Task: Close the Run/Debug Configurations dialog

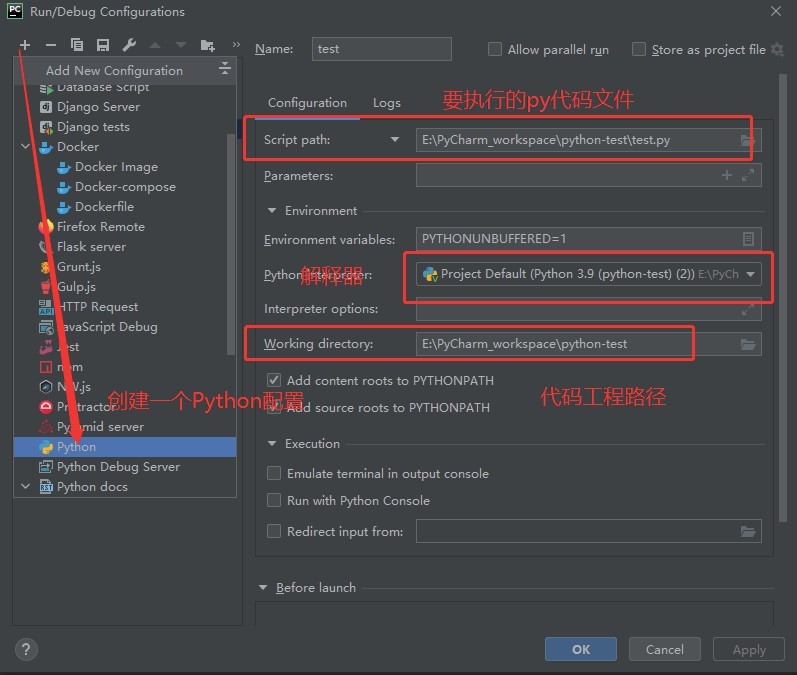Action: click(x=776, y=11)
